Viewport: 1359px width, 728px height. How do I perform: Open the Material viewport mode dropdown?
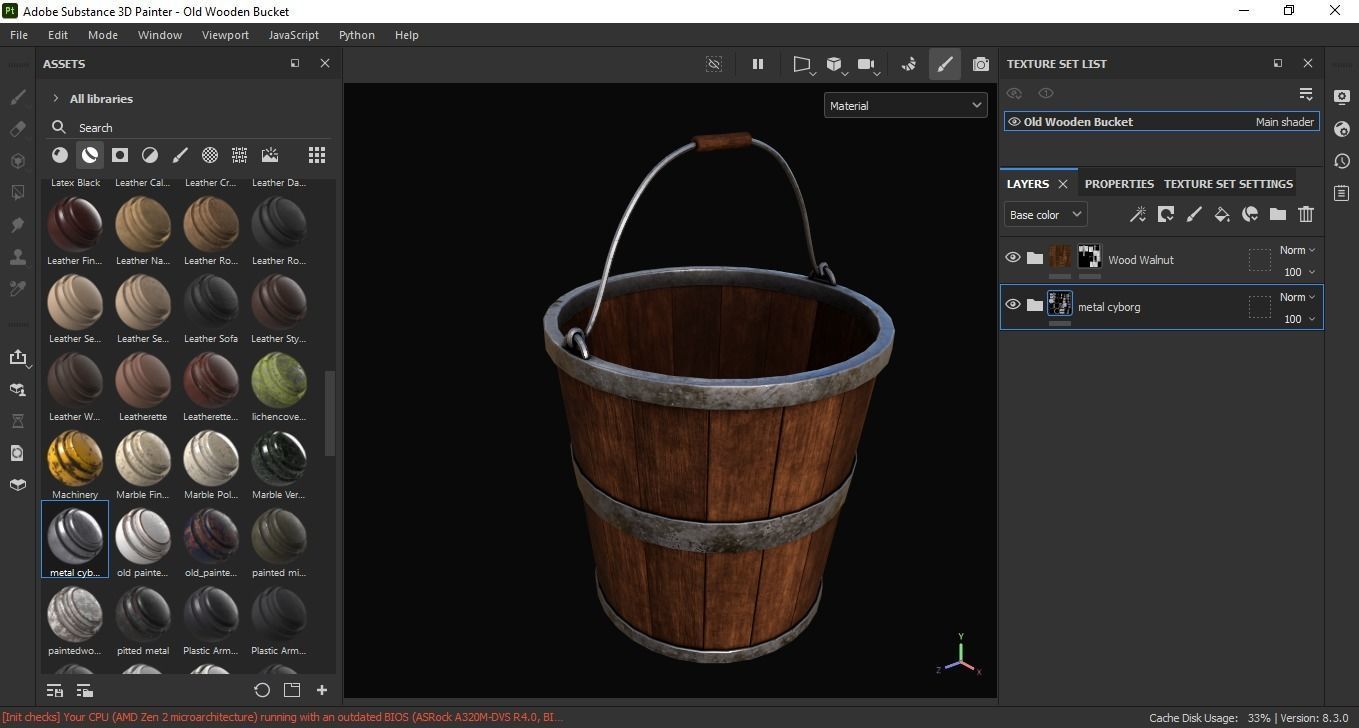[x=905, y=105]
